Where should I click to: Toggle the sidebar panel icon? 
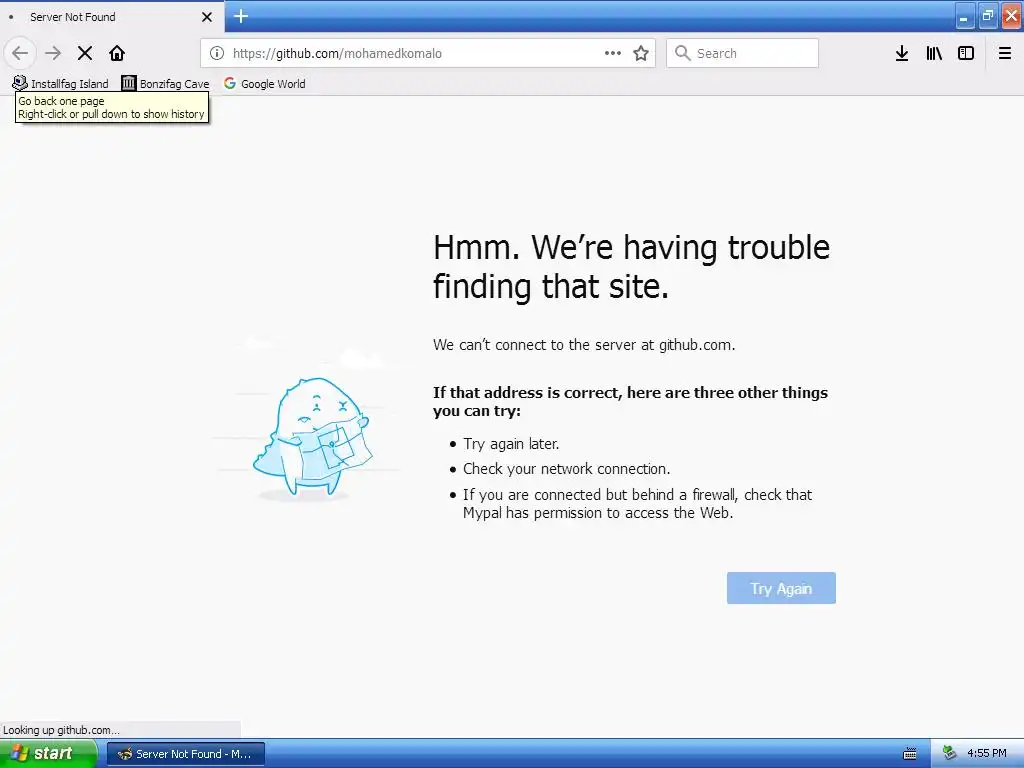[966, 53]
